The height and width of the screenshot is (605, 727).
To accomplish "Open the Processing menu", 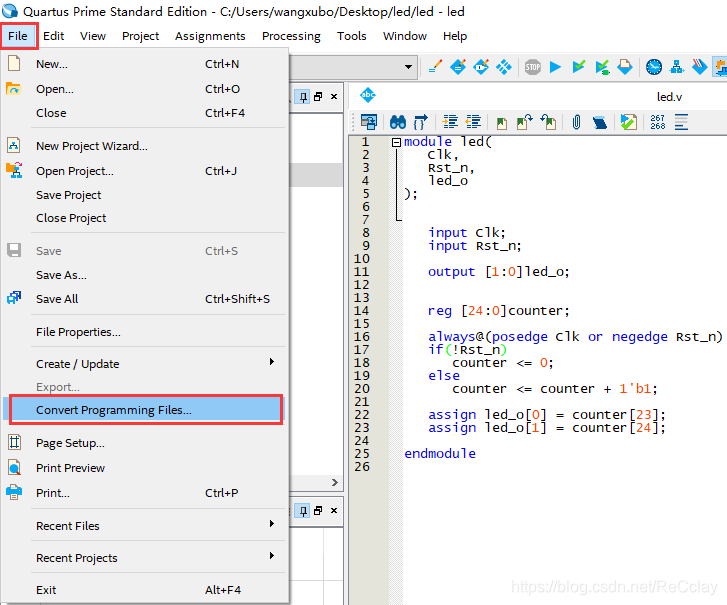I will (x=291, y=36).
